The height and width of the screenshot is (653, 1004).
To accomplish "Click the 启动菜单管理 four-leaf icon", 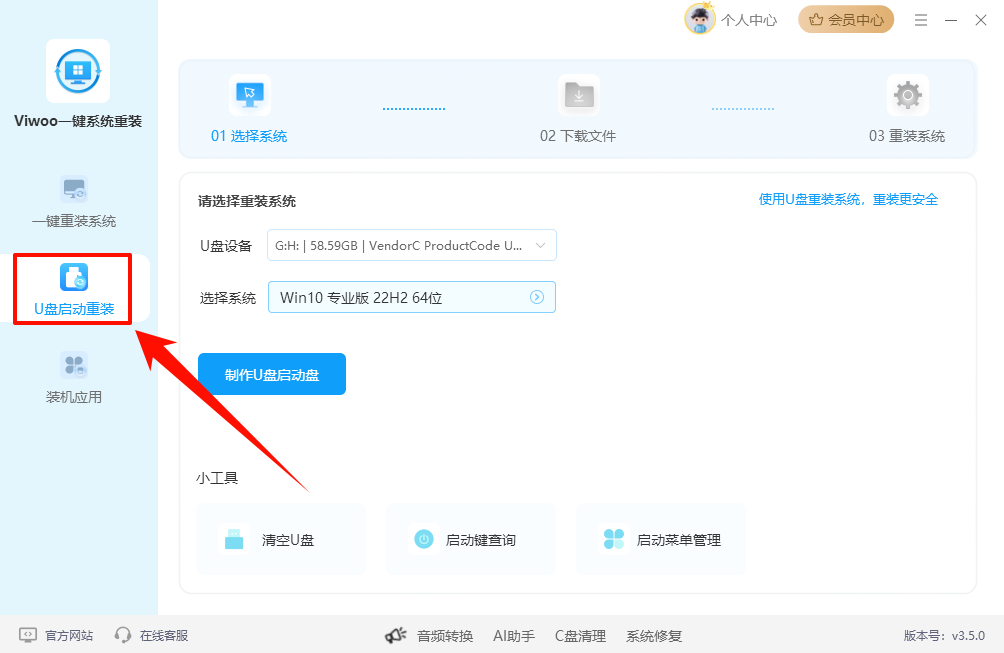I will pyautogui.click(x=614, y=539).
